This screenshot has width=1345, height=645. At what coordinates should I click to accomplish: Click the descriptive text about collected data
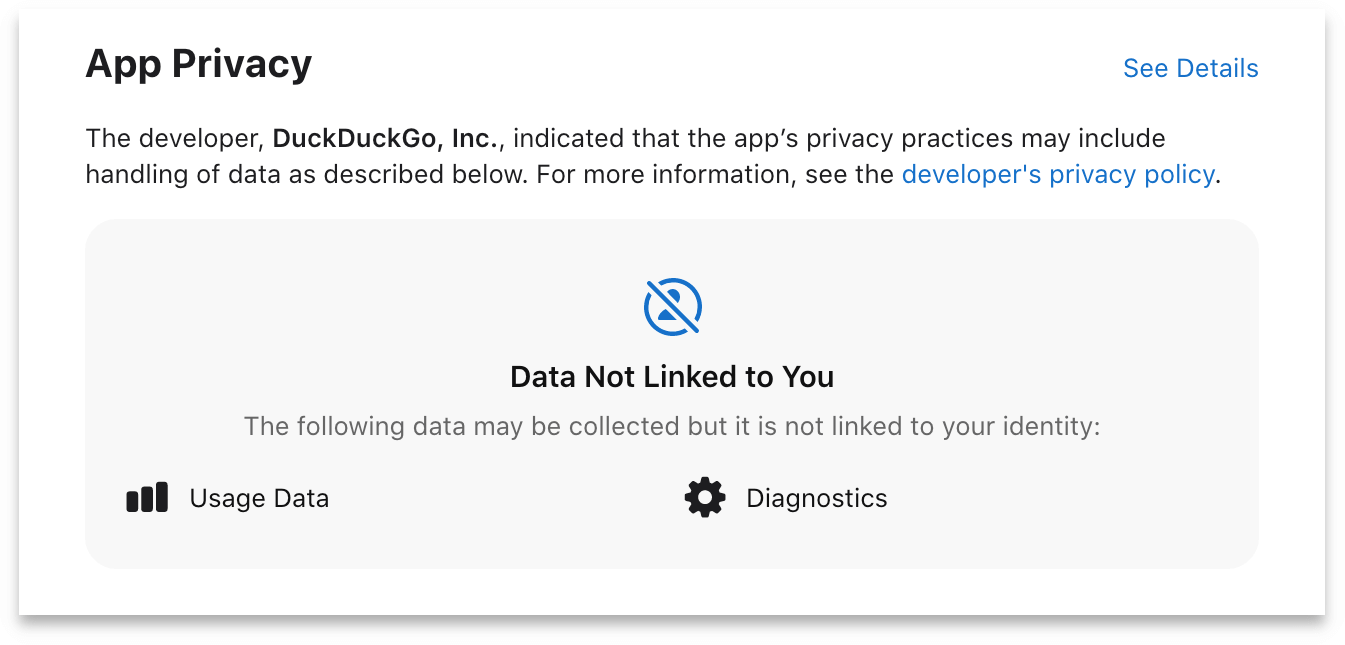tap(672, 425)
